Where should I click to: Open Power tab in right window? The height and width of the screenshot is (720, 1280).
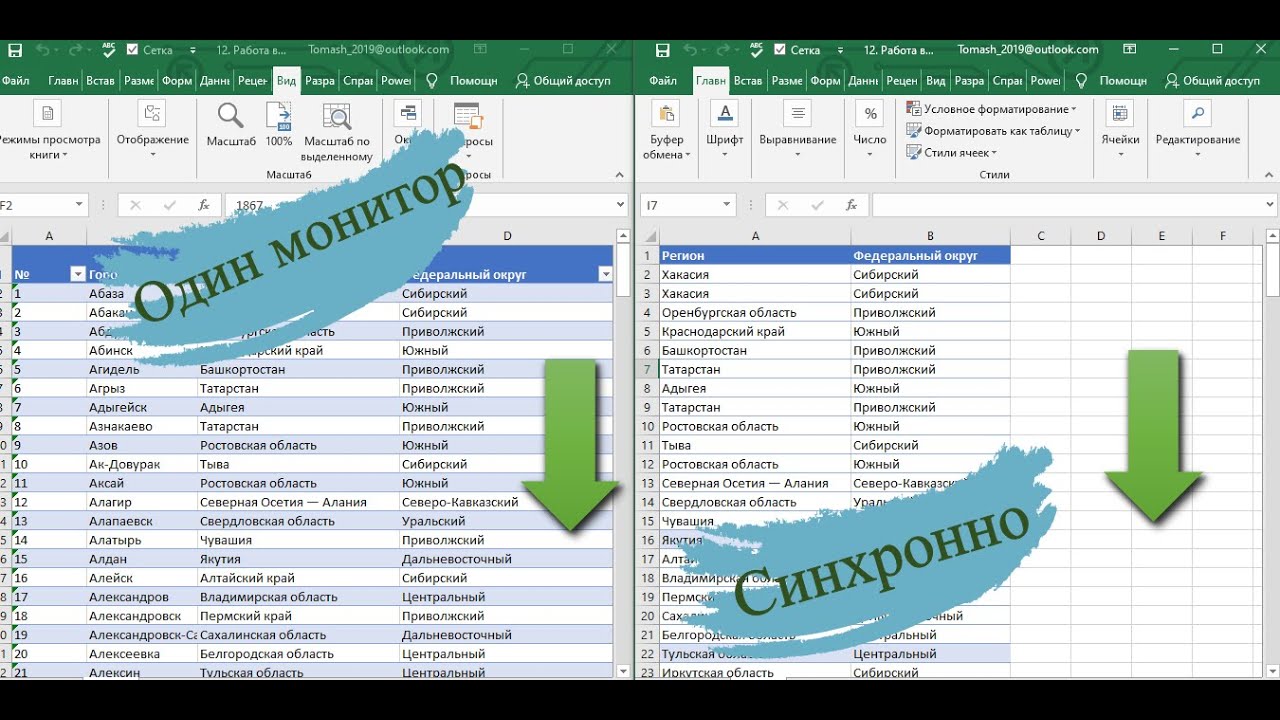tap(1045, 81)
